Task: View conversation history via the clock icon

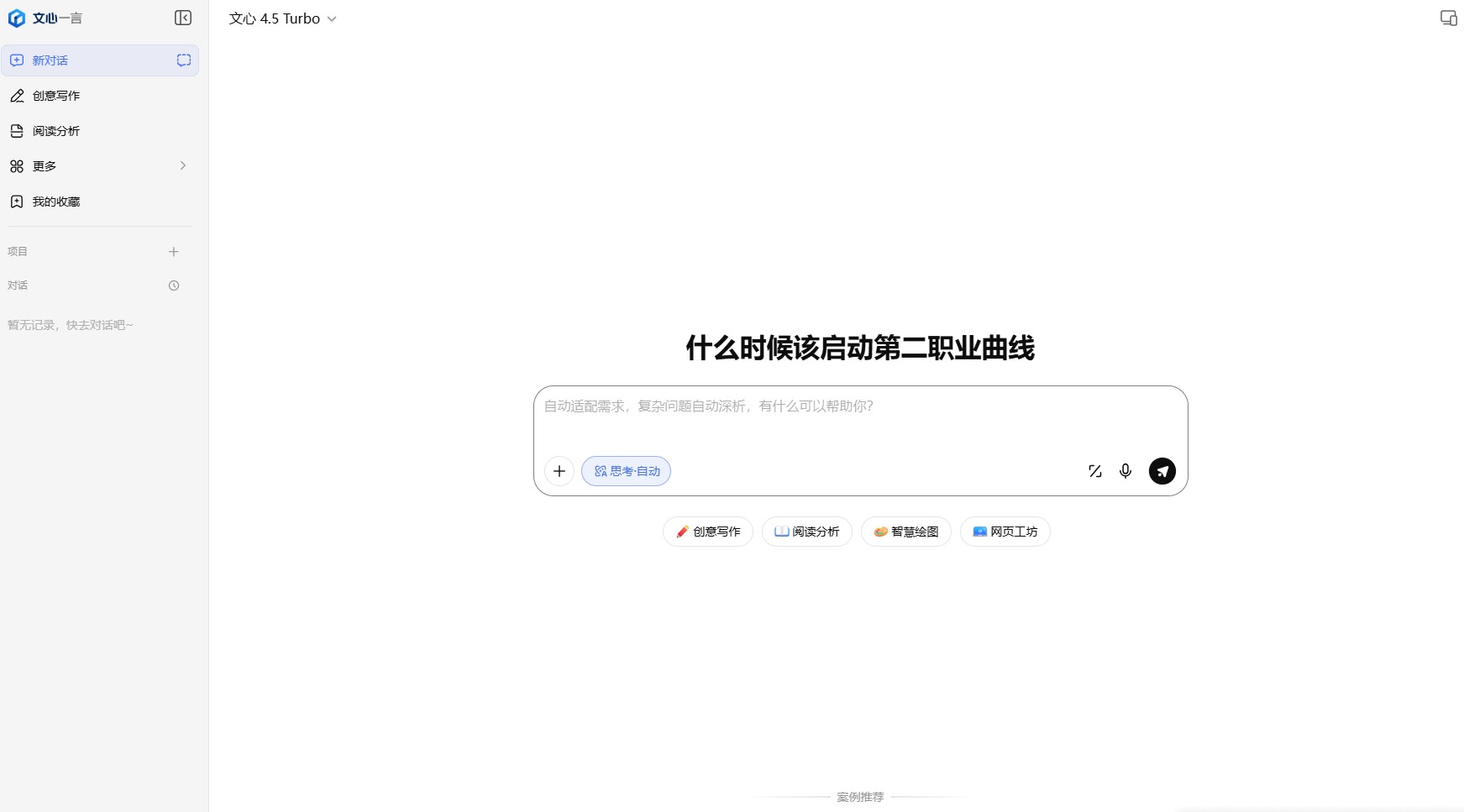Action: tap(174, 286)
